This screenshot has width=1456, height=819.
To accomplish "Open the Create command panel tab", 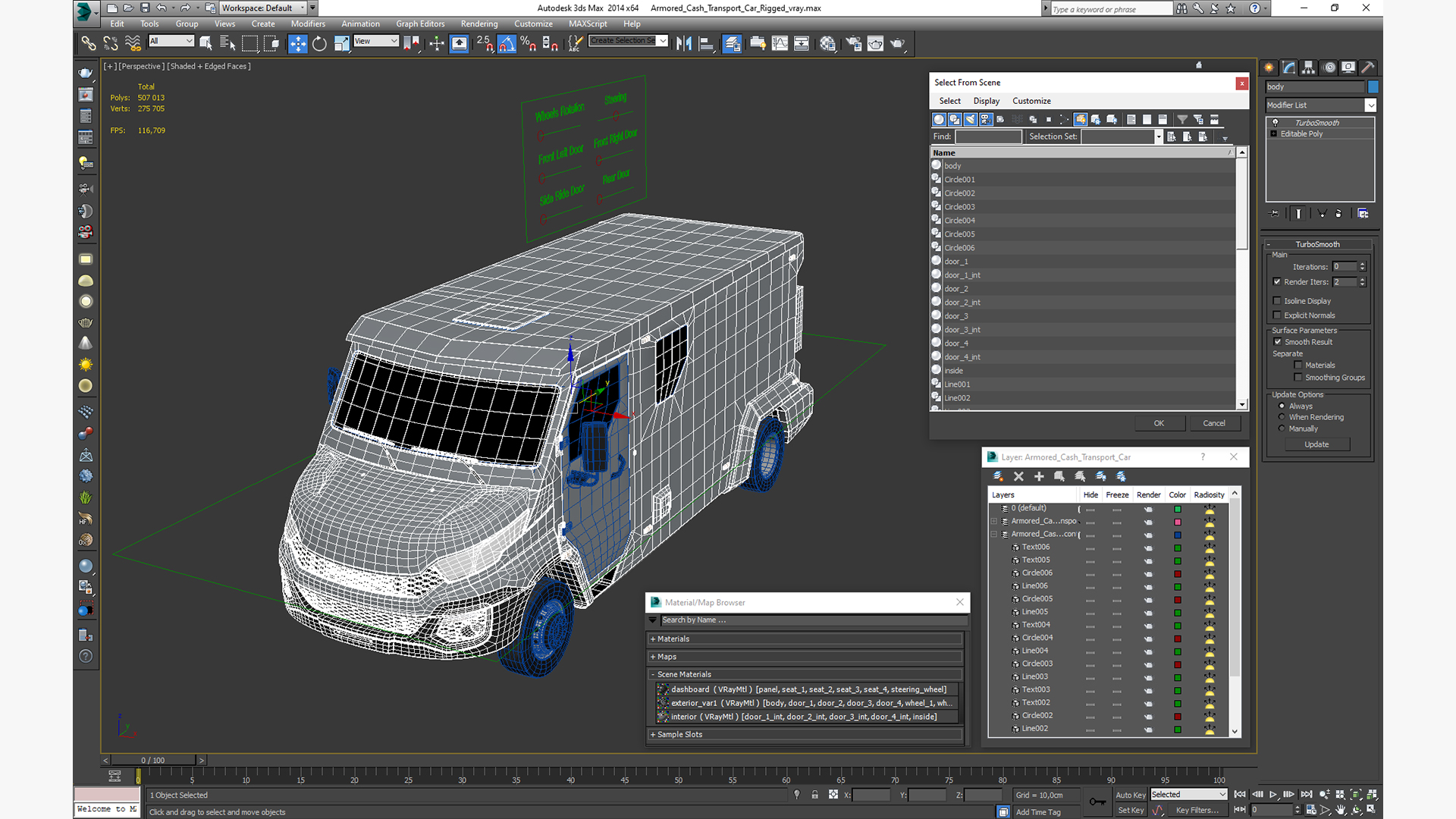I will click(x=1269, y=67).
